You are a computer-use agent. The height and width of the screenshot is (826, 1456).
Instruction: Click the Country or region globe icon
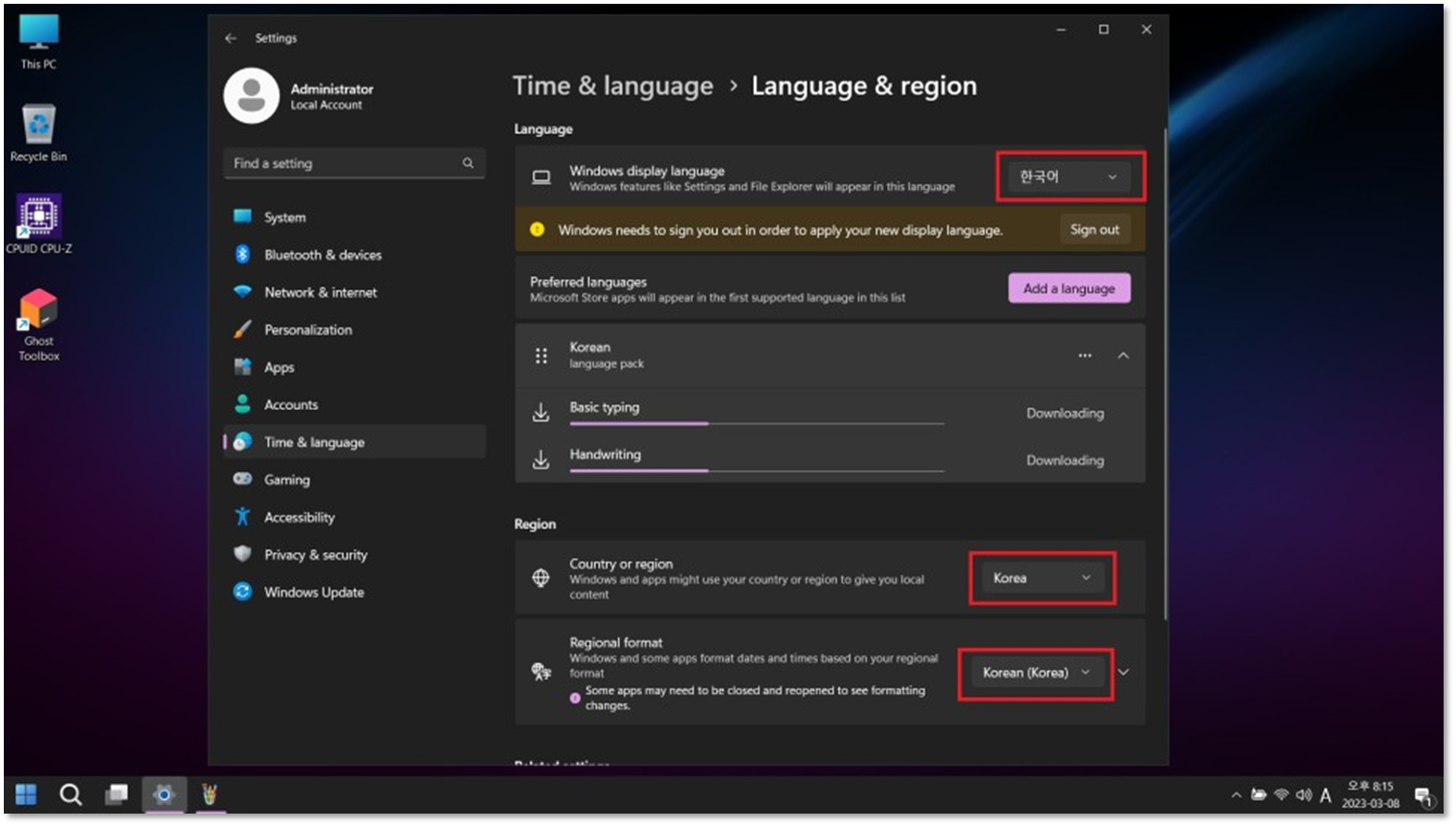(541, 578)
